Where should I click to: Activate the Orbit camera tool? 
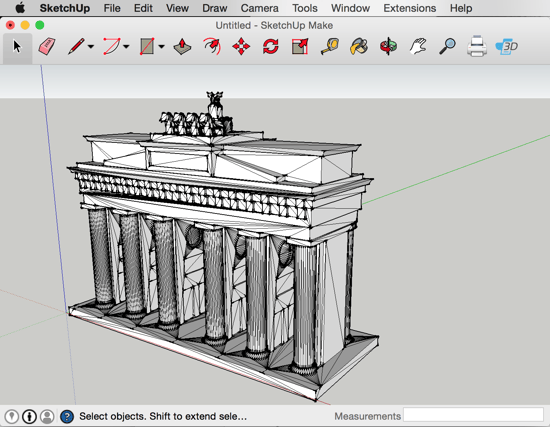[388, 46]
